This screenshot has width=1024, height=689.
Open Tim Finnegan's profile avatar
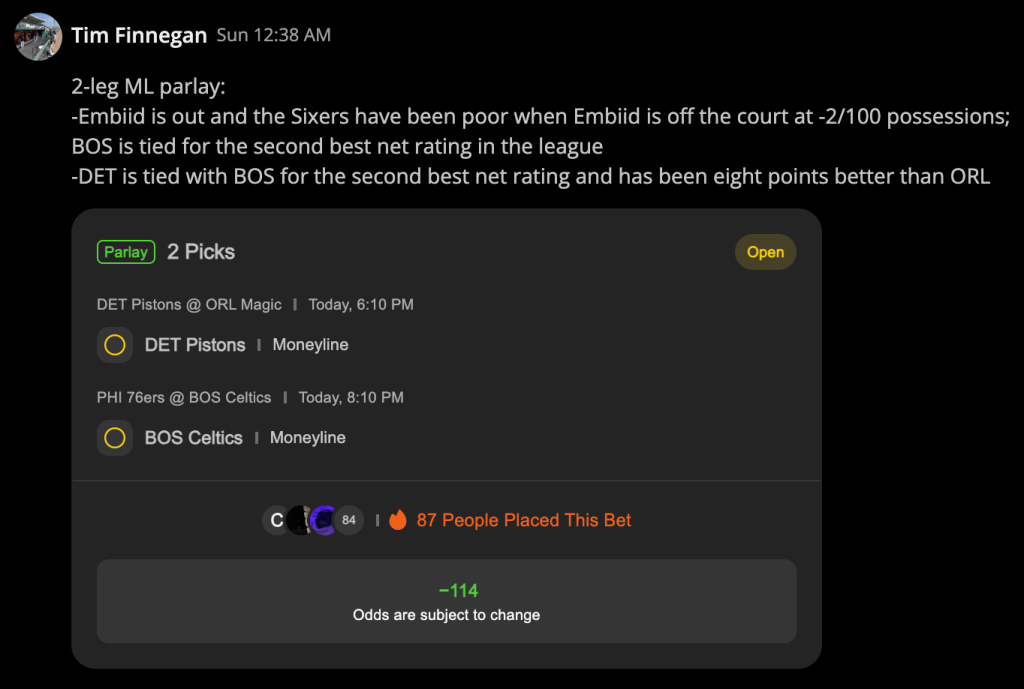(x=38, y=37)
